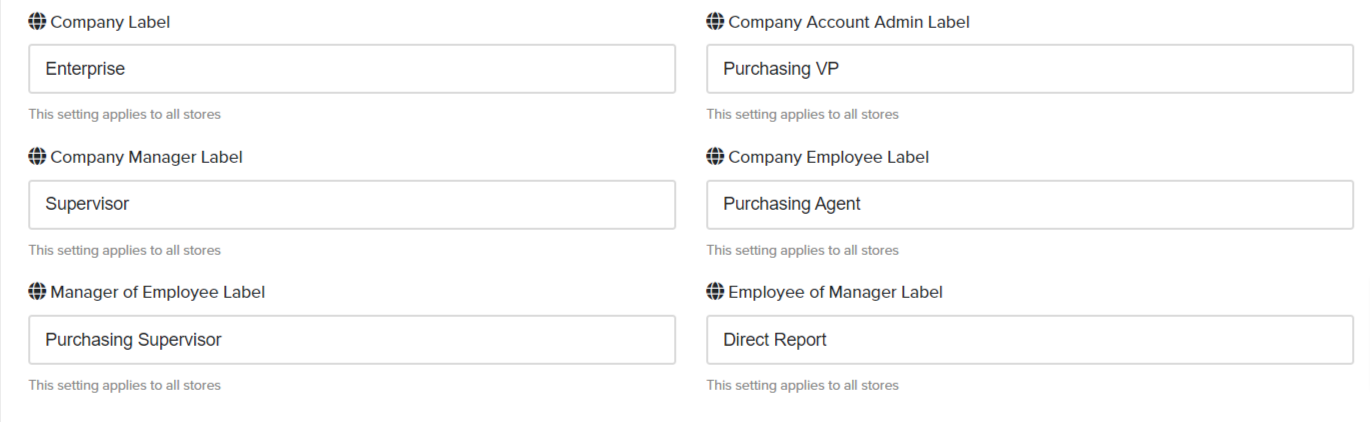Click globe icon next to Company Employee Label
This screenshot has width=1370, height=422.
pos(715,156)
